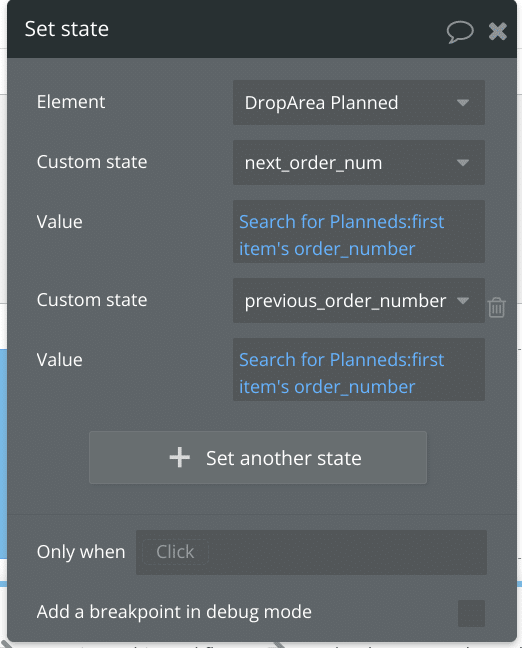The width and height of the screenshot is (522, 648).
Task: Click the Set another state button
Action: tap(258, 457)
